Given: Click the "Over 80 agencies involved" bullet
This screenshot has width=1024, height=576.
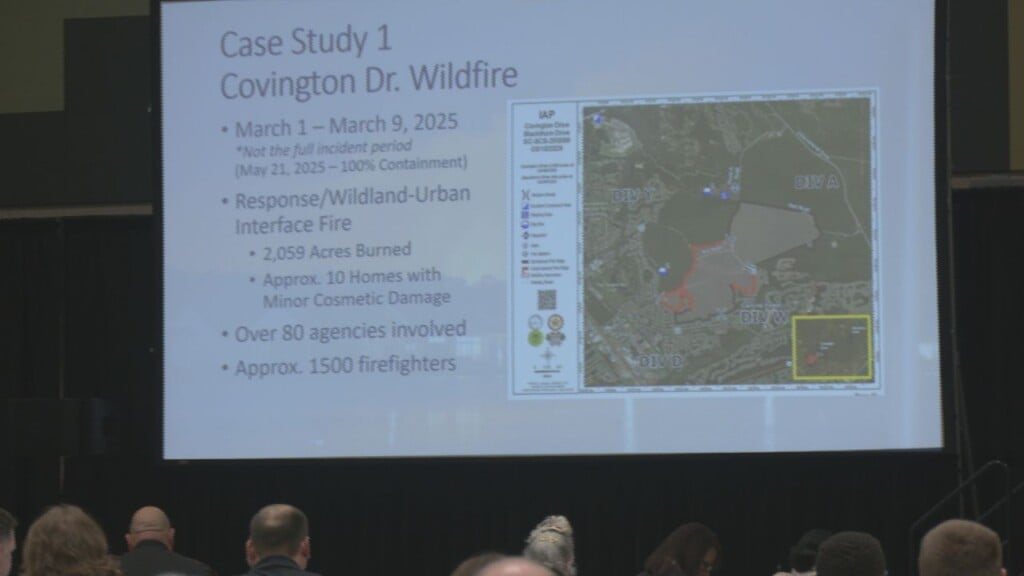Looking at the screenshot, I should 350,333.
